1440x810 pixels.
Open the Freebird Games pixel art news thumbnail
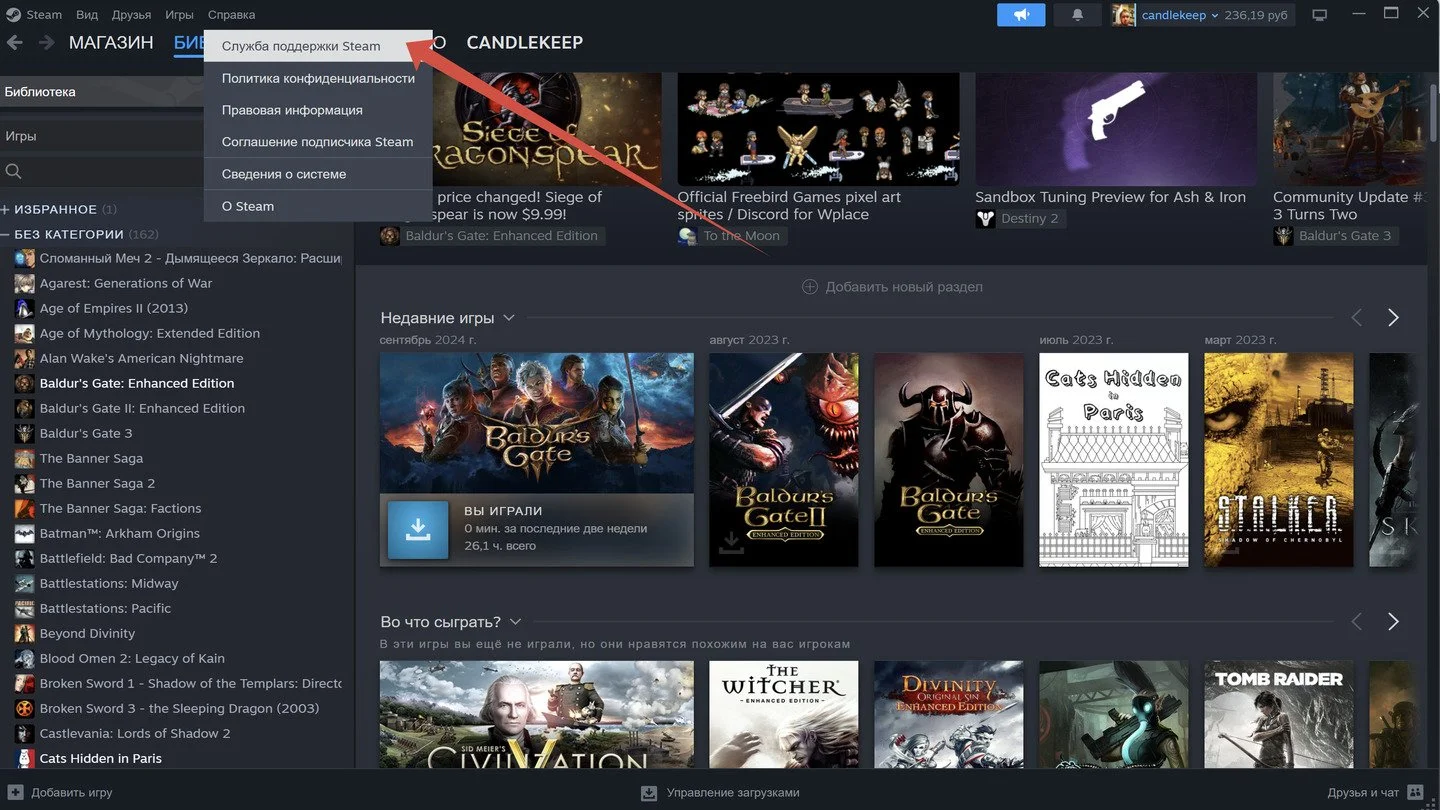click(818, 129)
